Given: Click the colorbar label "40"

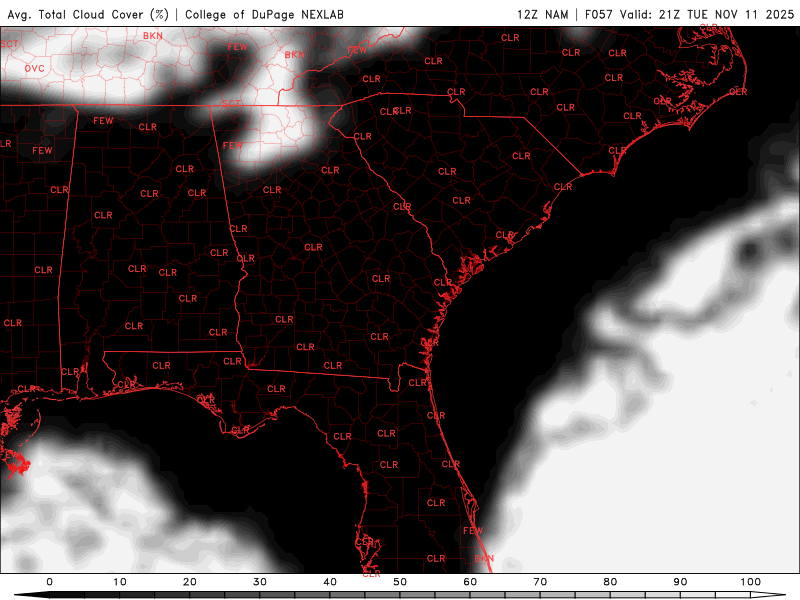Looking at the screenshot, I should pos(330,582).
